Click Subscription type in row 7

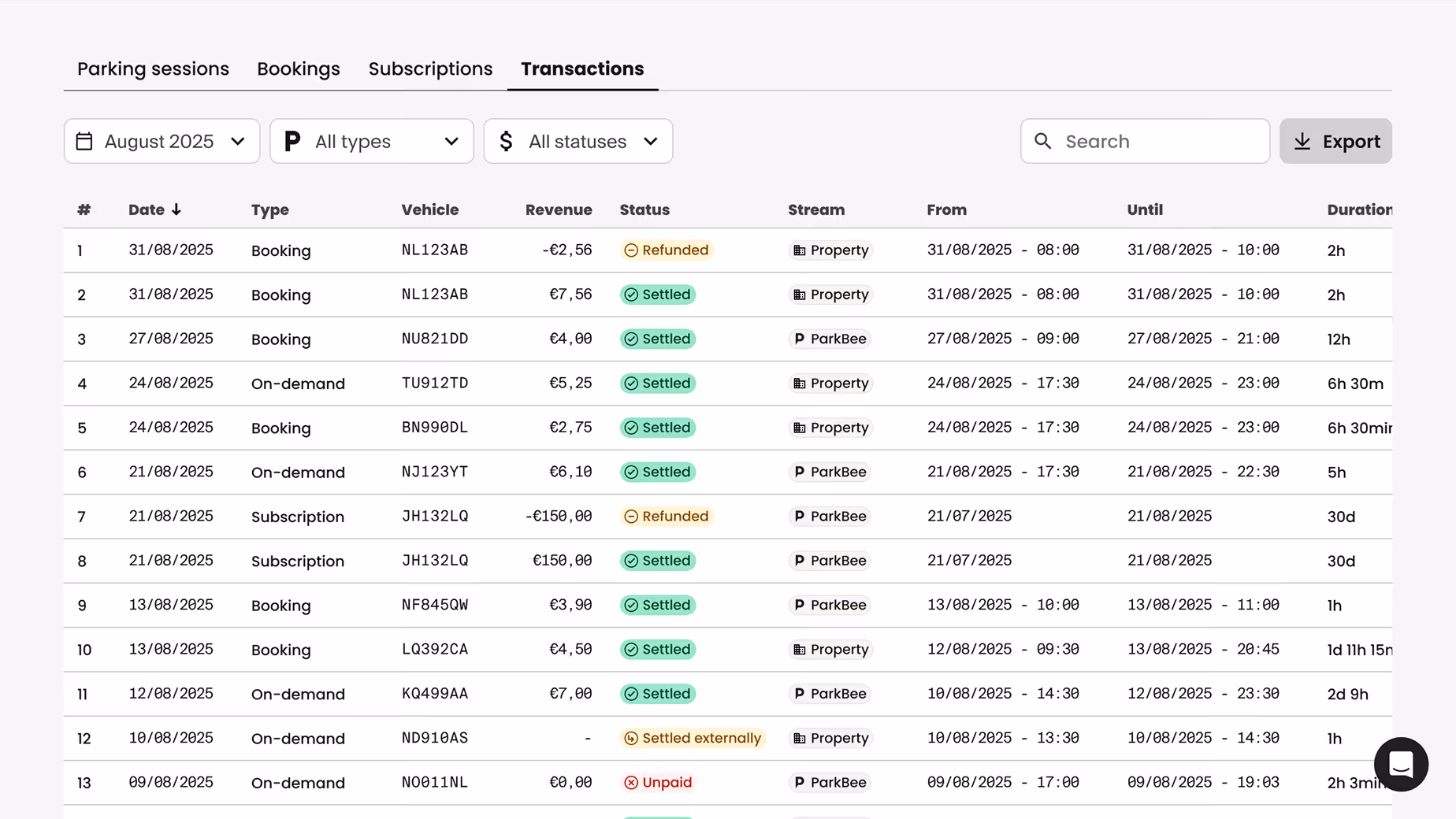click(298, 517)
